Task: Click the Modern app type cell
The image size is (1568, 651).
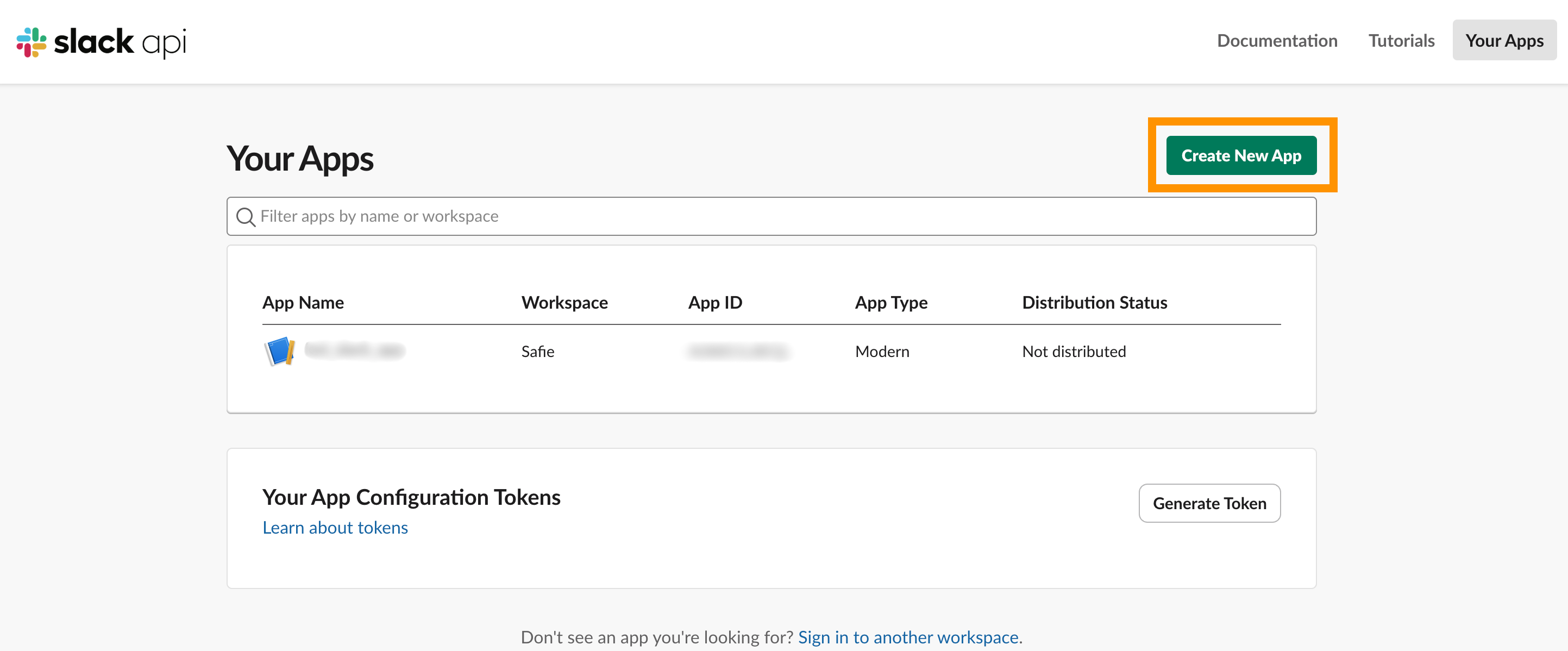Action: (881, 352)
